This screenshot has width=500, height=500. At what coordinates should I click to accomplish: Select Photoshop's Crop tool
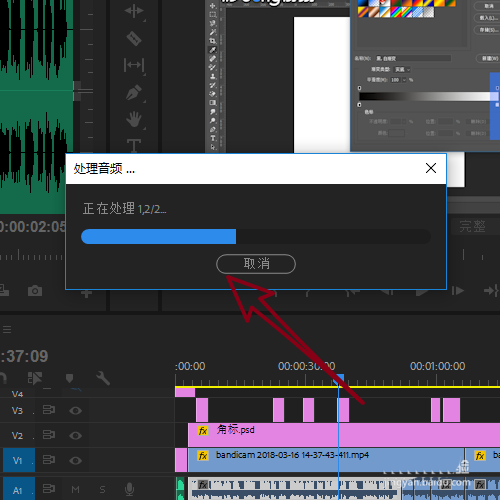pos(213,41)
